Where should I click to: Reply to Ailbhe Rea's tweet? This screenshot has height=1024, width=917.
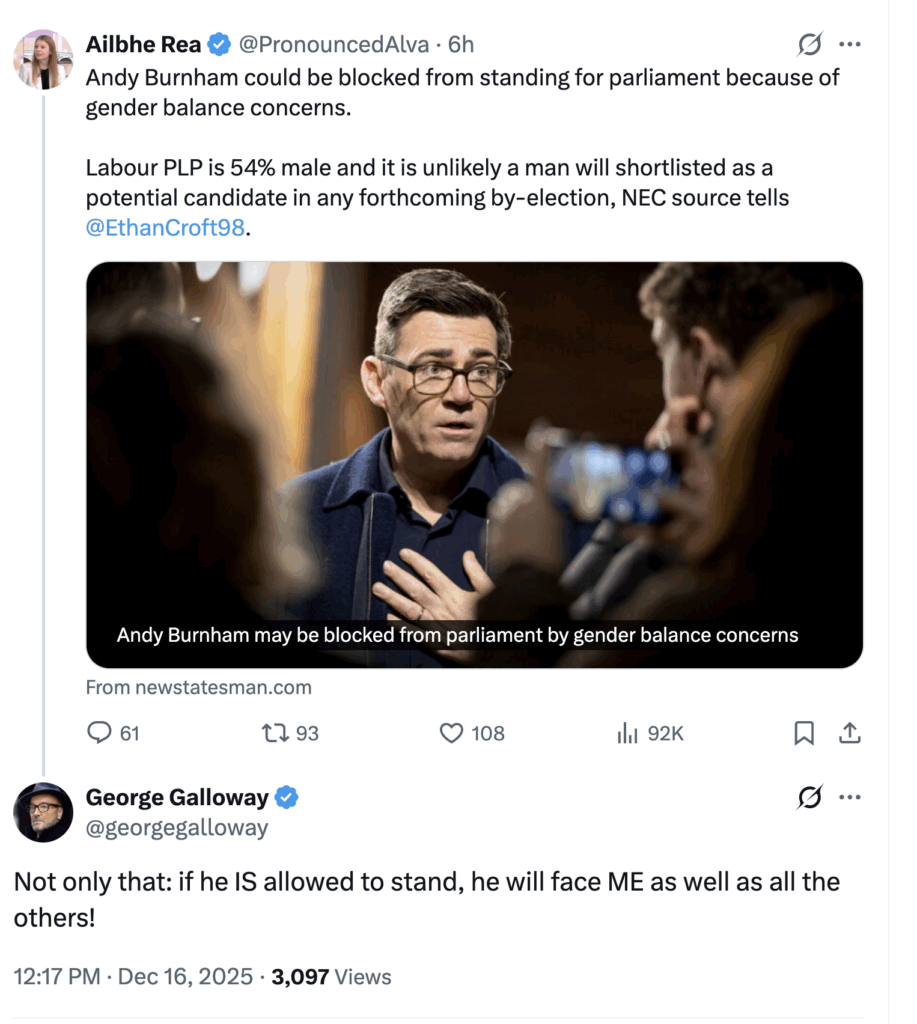click(100, 734)
